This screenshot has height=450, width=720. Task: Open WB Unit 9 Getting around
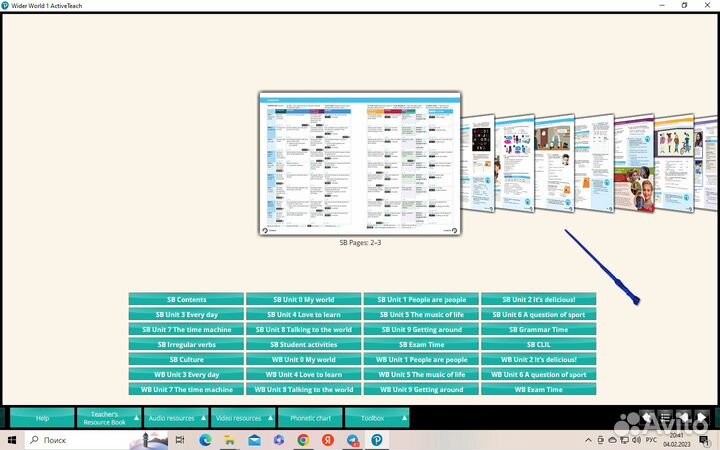421,389
